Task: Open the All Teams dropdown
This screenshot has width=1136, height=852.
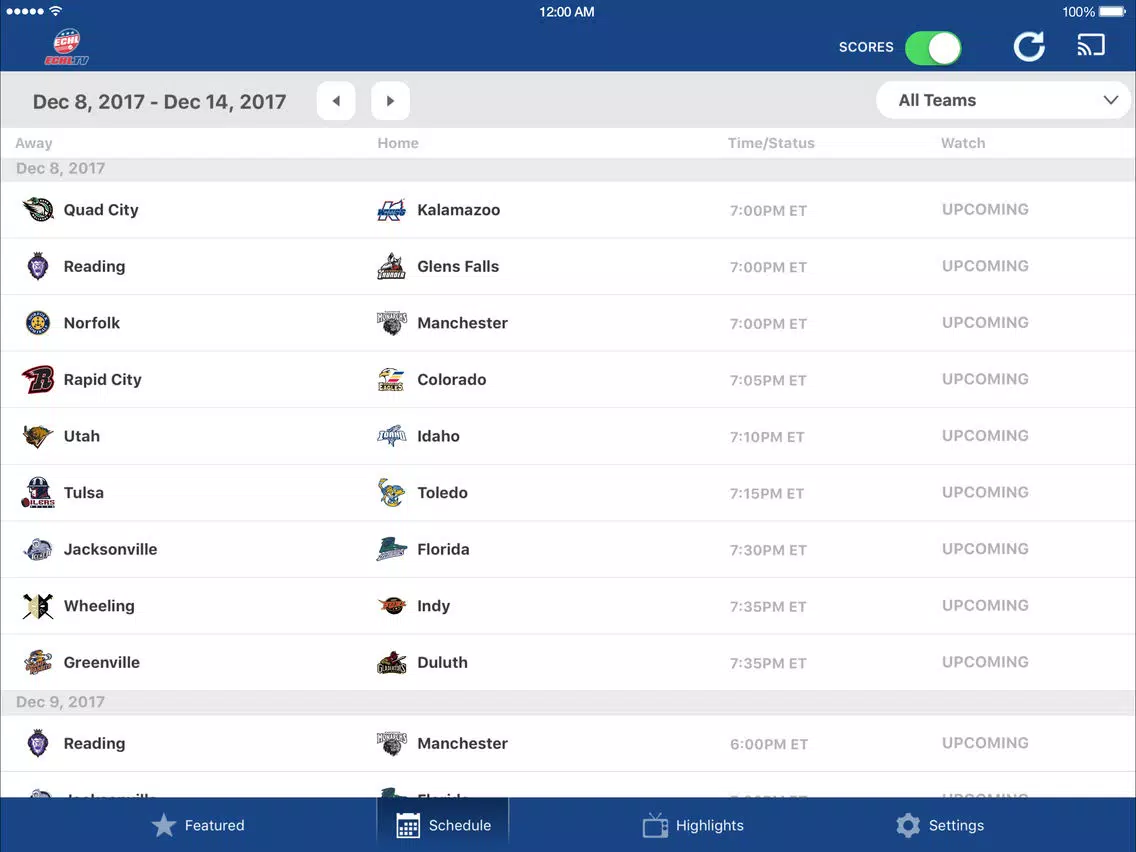Action: point(1003,100)
